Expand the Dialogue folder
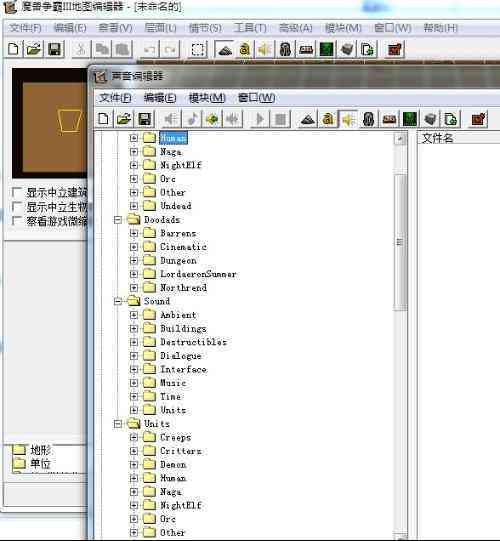Viewport: 500px width, 541px height. 134,356
